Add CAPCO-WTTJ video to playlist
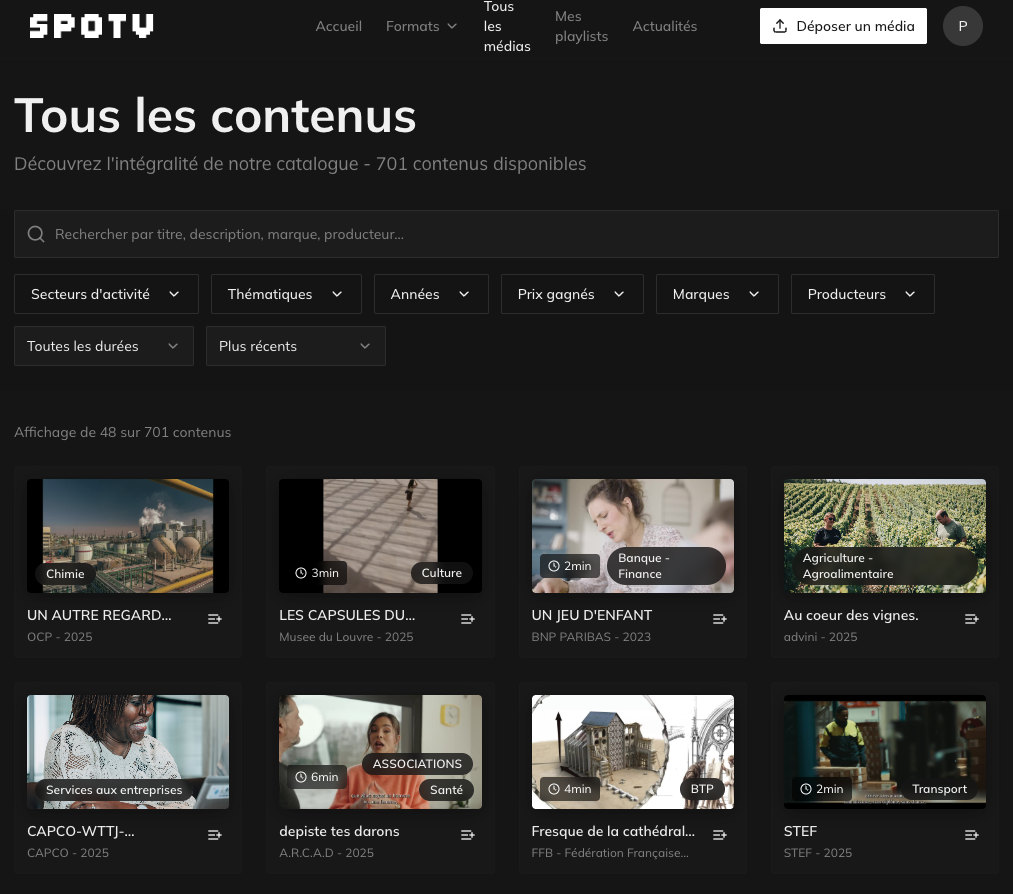This screenshot has width=1013, height=894. 215,835
